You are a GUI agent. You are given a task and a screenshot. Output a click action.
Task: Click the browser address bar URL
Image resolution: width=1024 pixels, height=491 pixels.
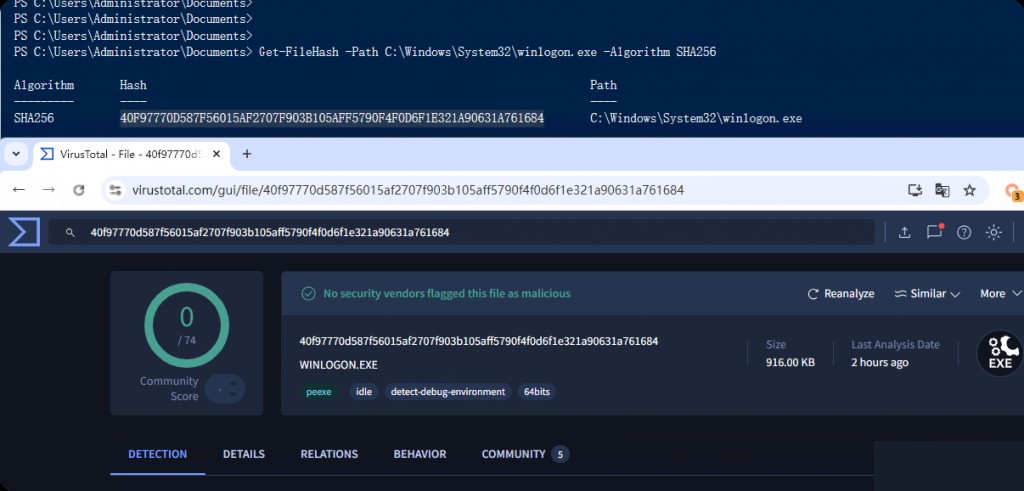click(408, 190)
